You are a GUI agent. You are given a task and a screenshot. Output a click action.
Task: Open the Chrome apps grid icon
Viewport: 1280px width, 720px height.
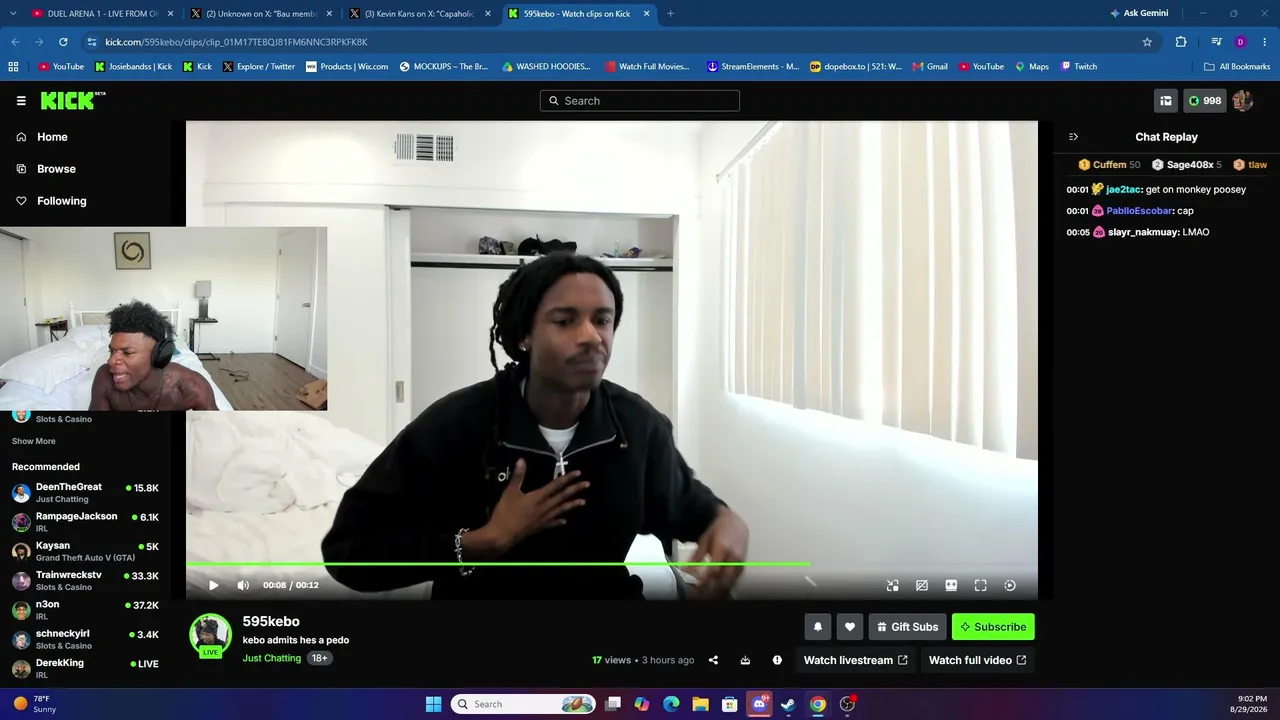(x=13, y=67)
